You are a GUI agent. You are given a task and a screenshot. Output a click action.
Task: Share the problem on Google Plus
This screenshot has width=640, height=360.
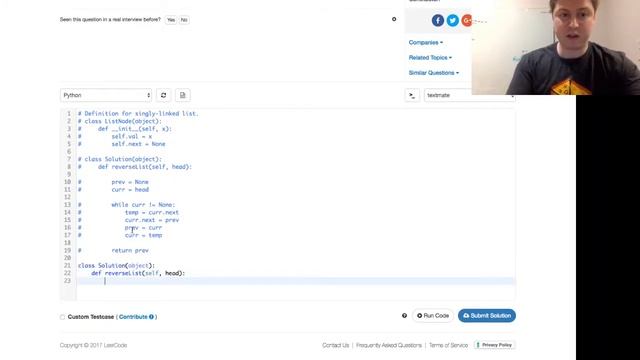466,20
